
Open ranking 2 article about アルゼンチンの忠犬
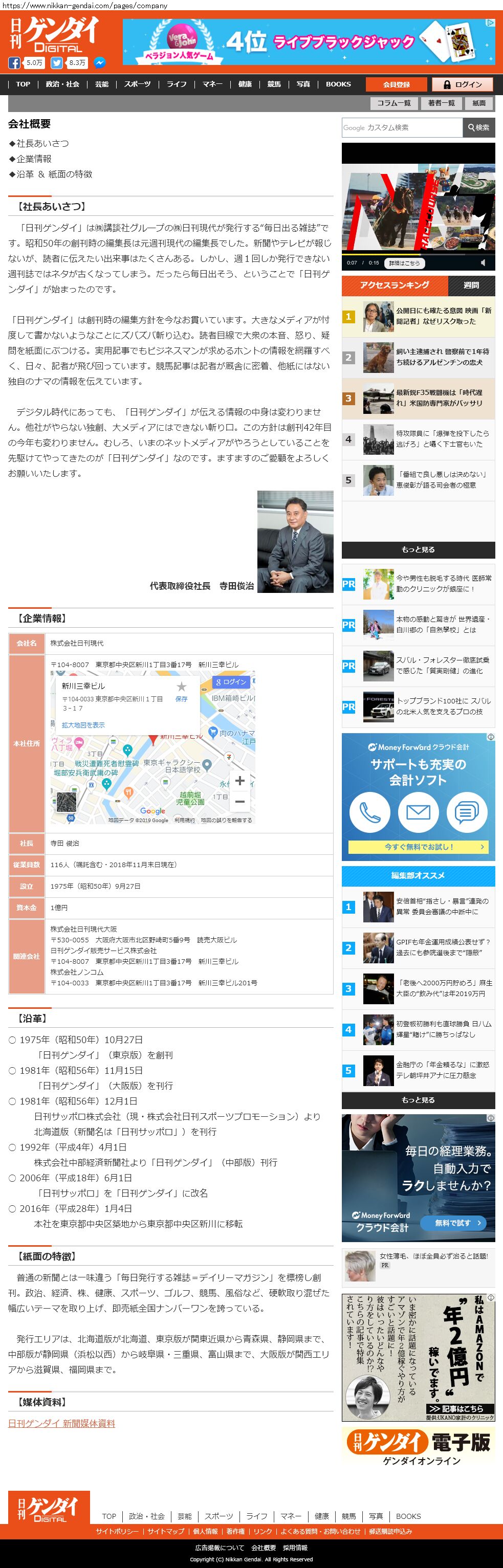click(x=418, y=357)
